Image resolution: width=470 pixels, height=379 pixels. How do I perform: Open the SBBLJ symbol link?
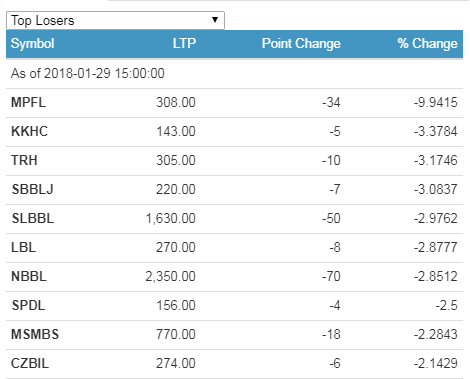(x=33, y=189)
